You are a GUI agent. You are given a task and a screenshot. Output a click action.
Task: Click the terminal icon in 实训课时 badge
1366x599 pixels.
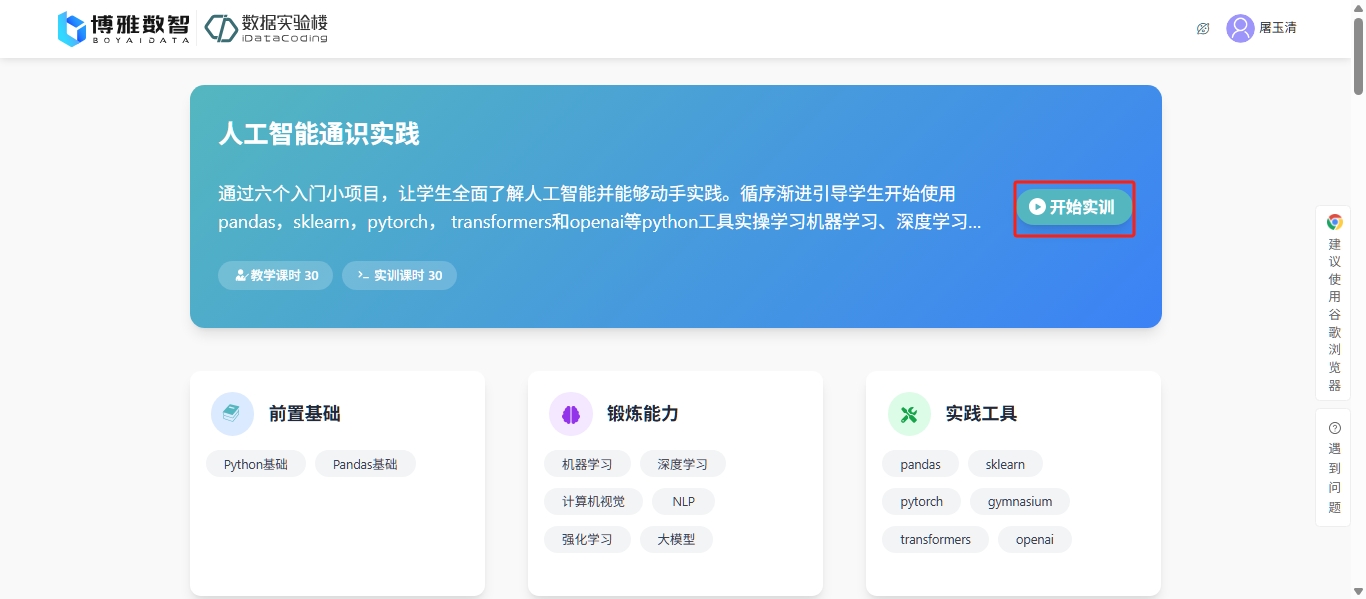click(364, 275)
